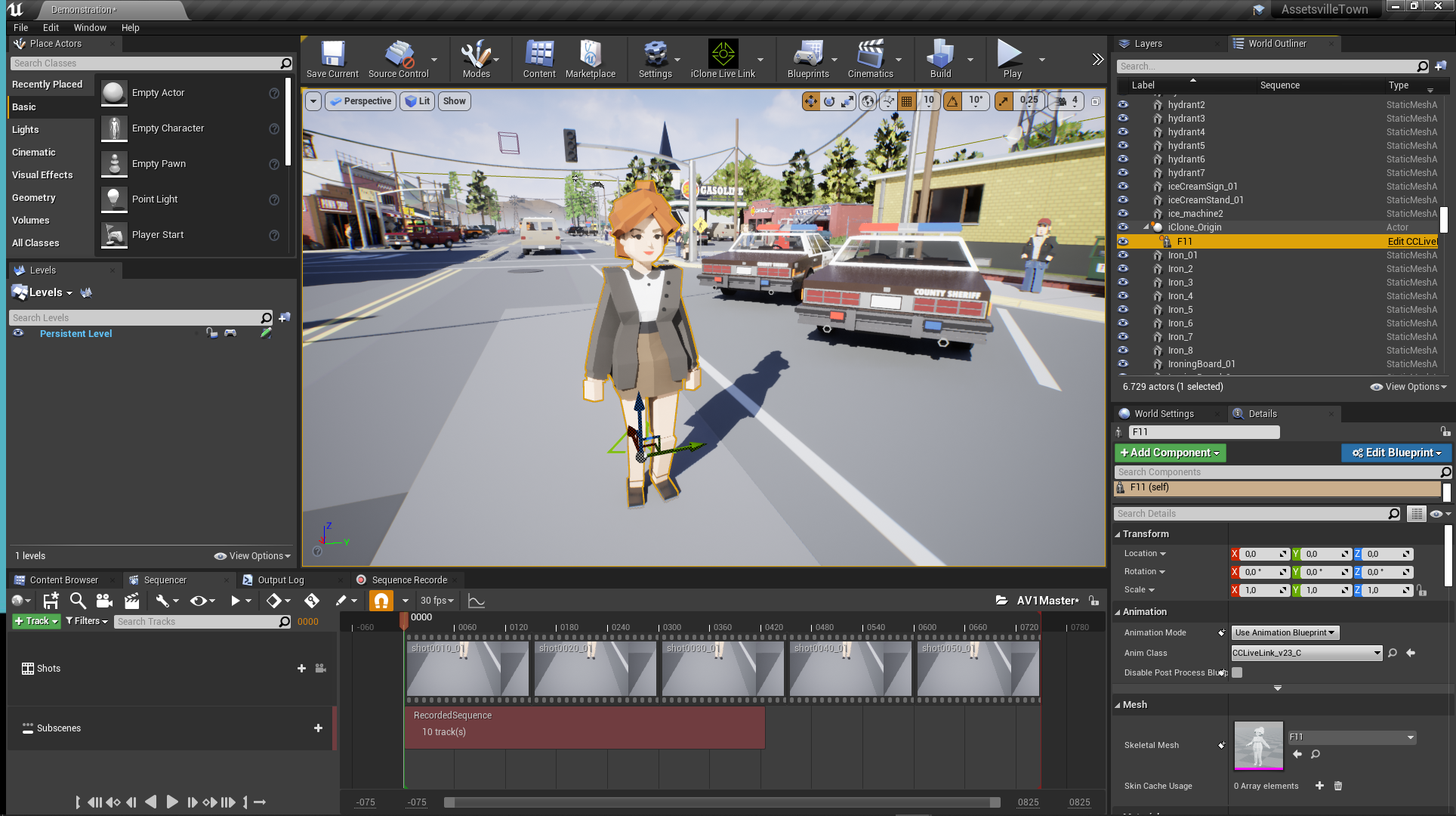Toggle visibility of IroningBoard_01 actor
This screenshot has height=816, width=1456.
click(1123, 364)
